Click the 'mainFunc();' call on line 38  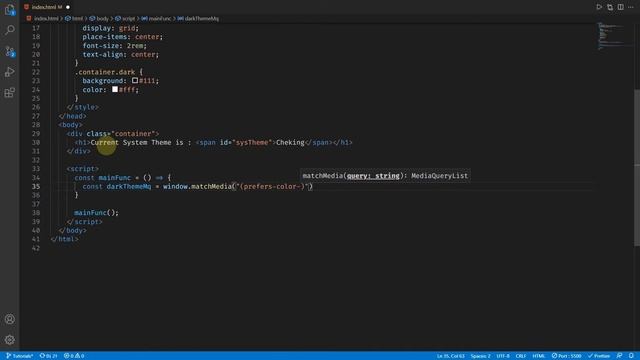tap(96, 213)
